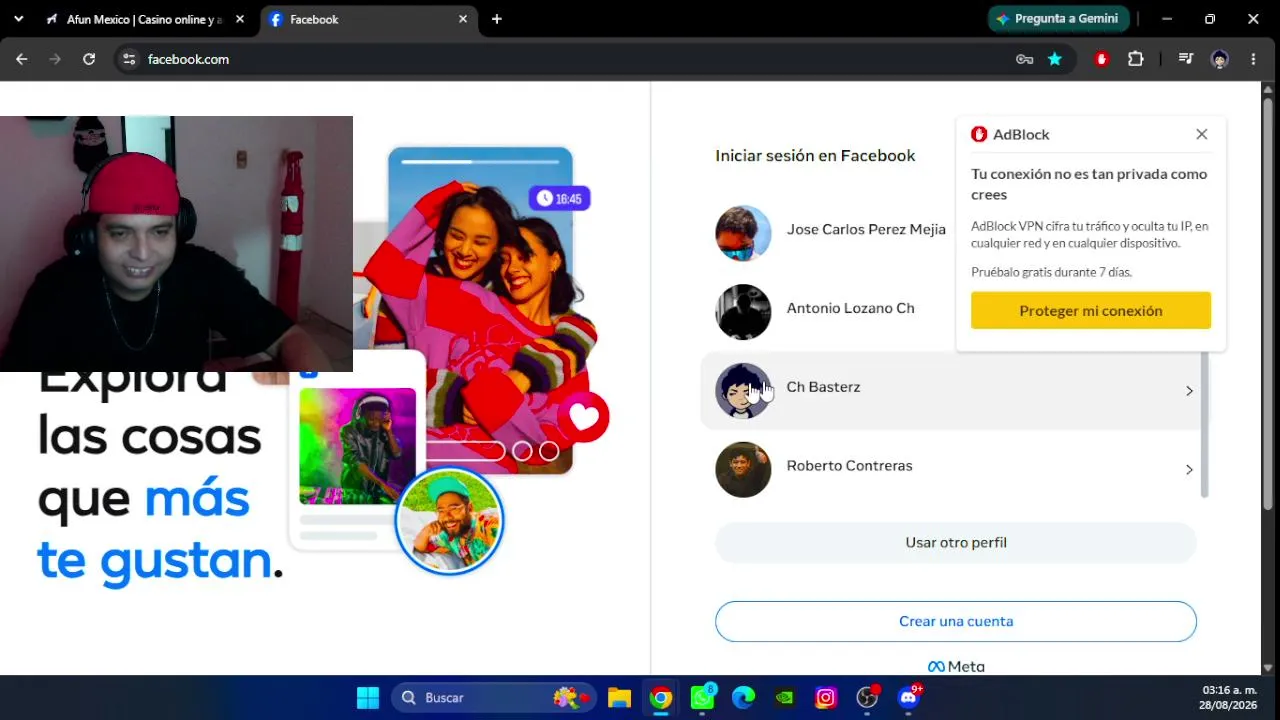
Task: Click Ch Basterz's avatar picture
Action: pos(743,391)
